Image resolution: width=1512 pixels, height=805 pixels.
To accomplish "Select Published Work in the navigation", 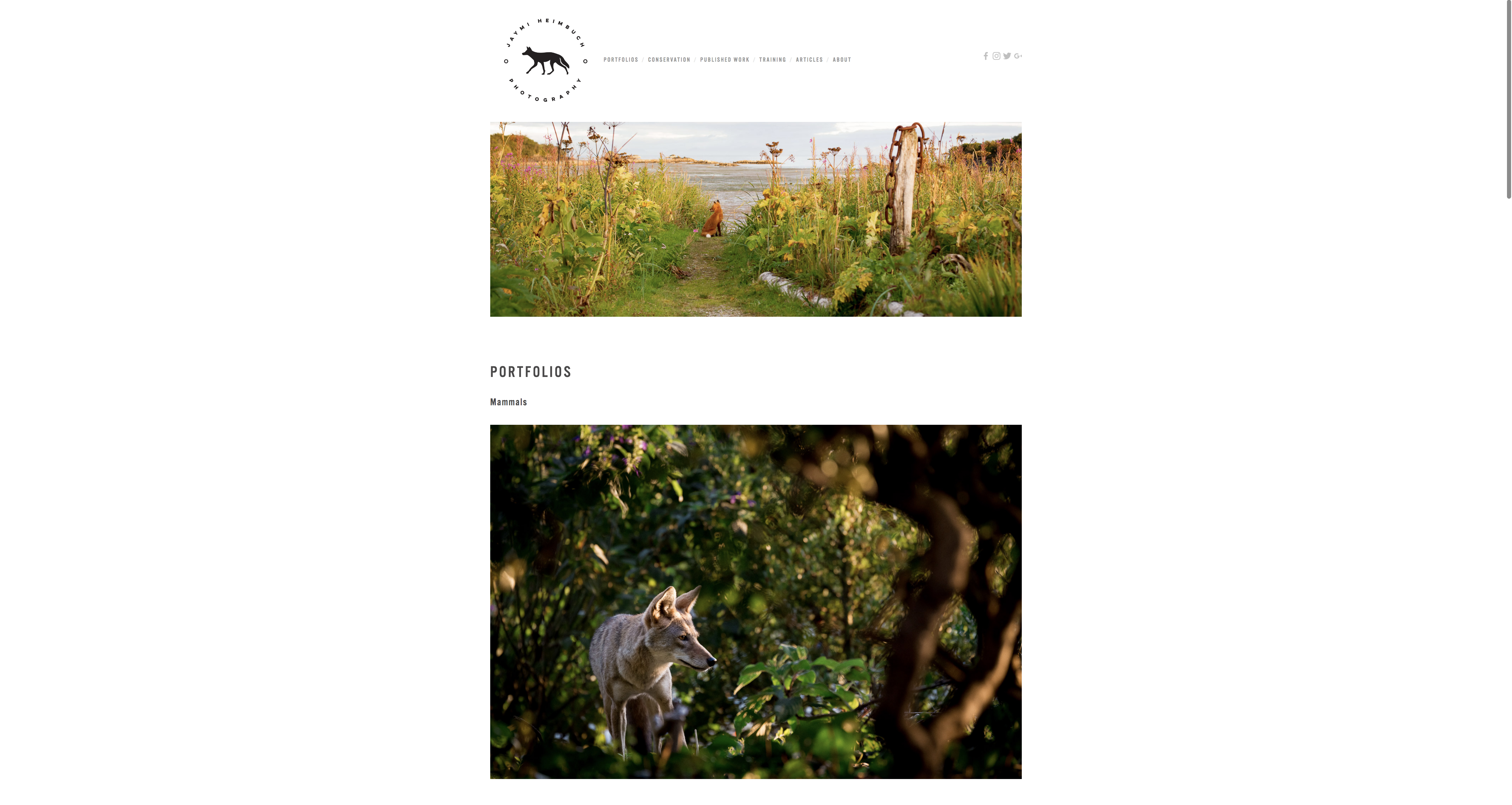I will coord(724,60).
